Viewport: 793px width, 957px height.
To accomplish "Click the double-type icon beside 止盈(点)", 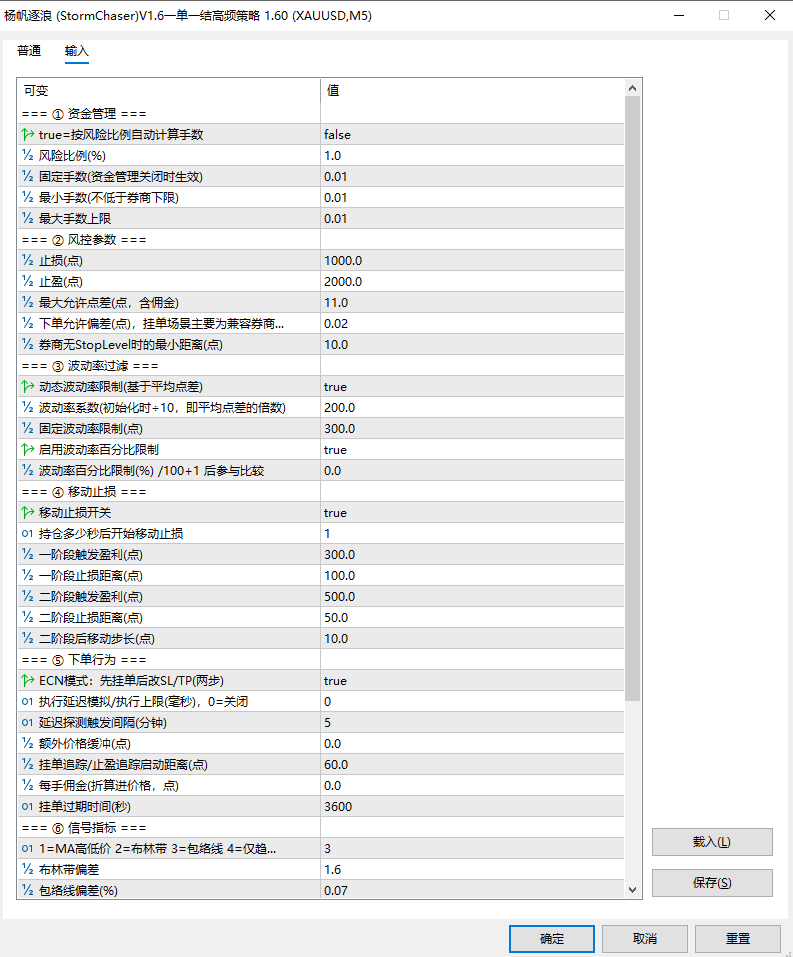I will 27,281.
